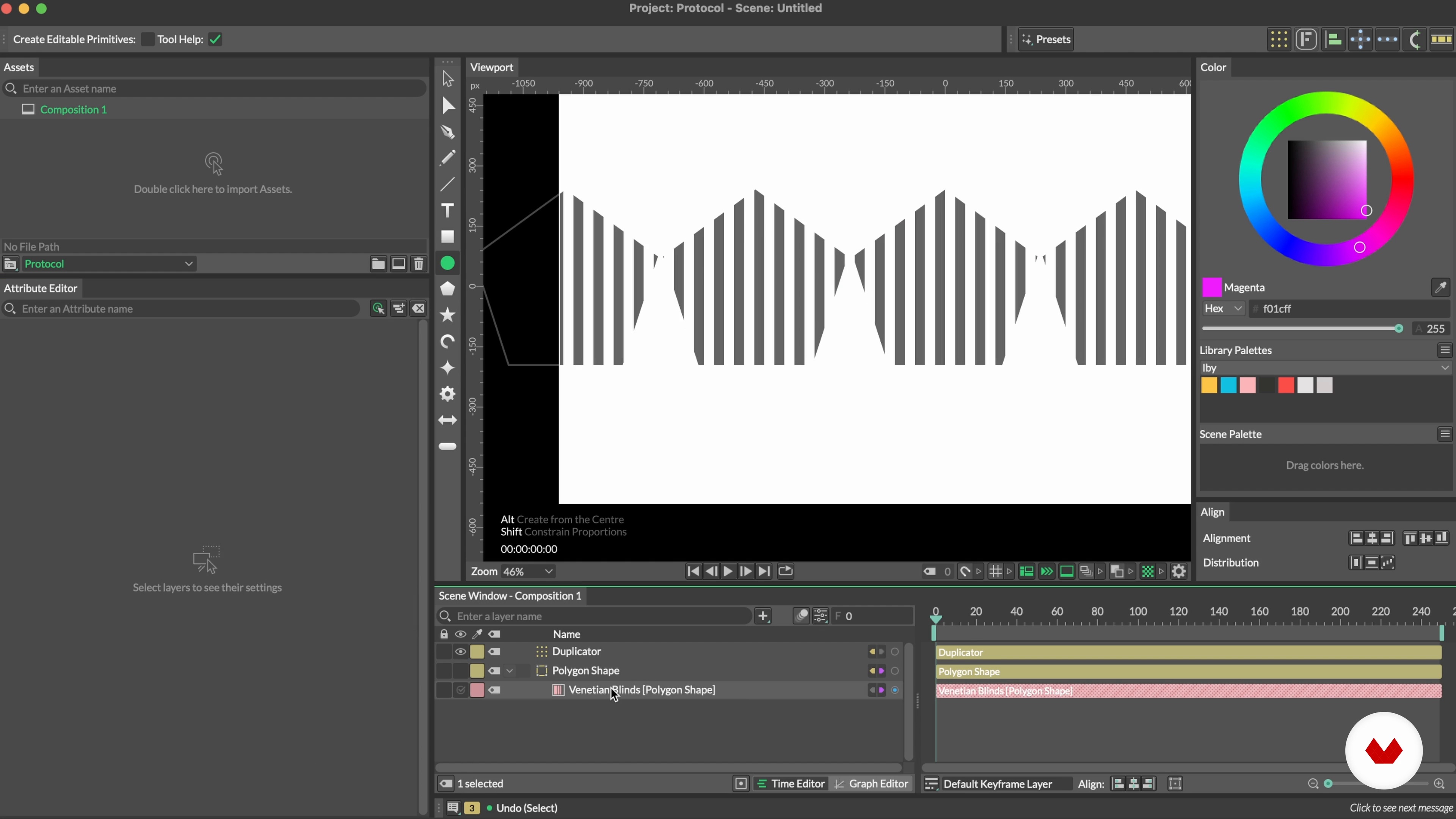Viewport: 1456px width, 819px height.
Task: Click the messages icon in status bar
Action: coord(453,808)
